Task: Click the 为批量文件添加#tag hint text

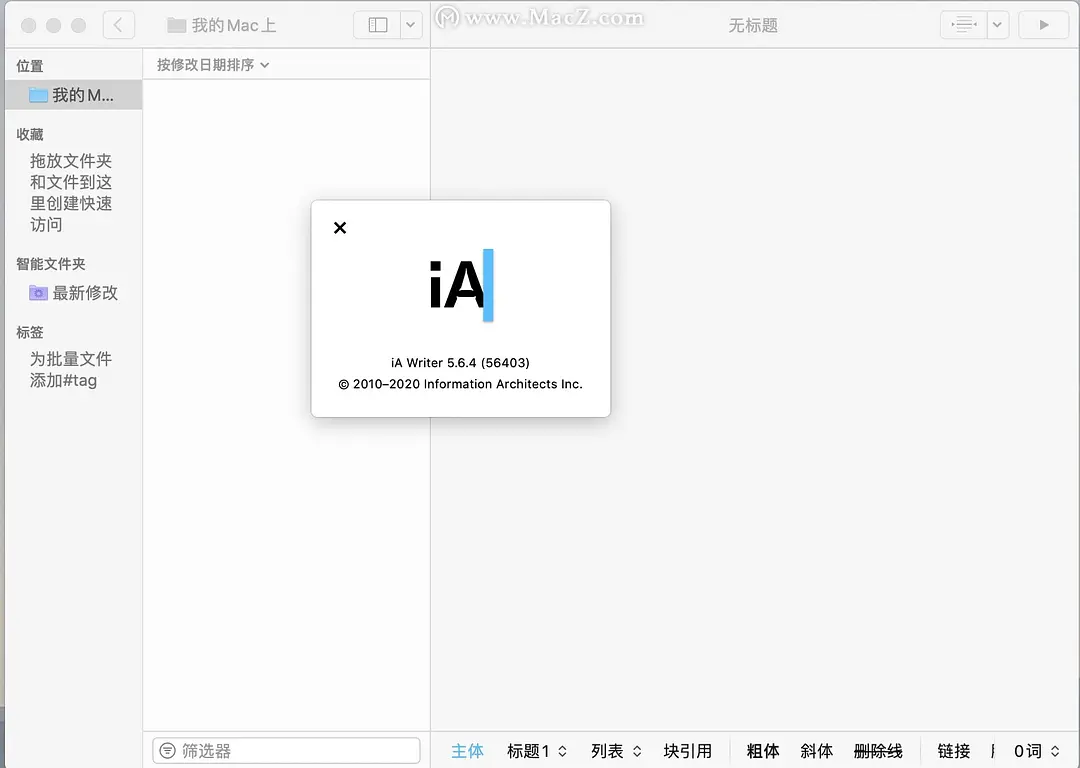Action: click(x=71, y=369)
